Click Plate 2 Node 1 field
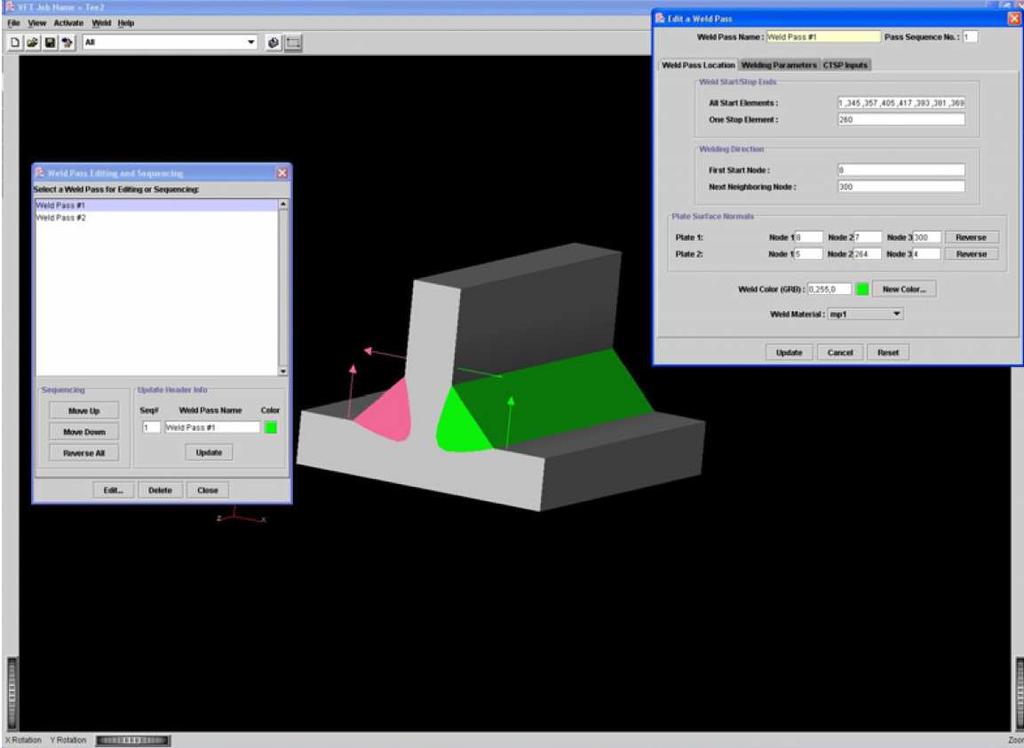1024x748 pixels. pyautogui.click(x=808, y=254)
